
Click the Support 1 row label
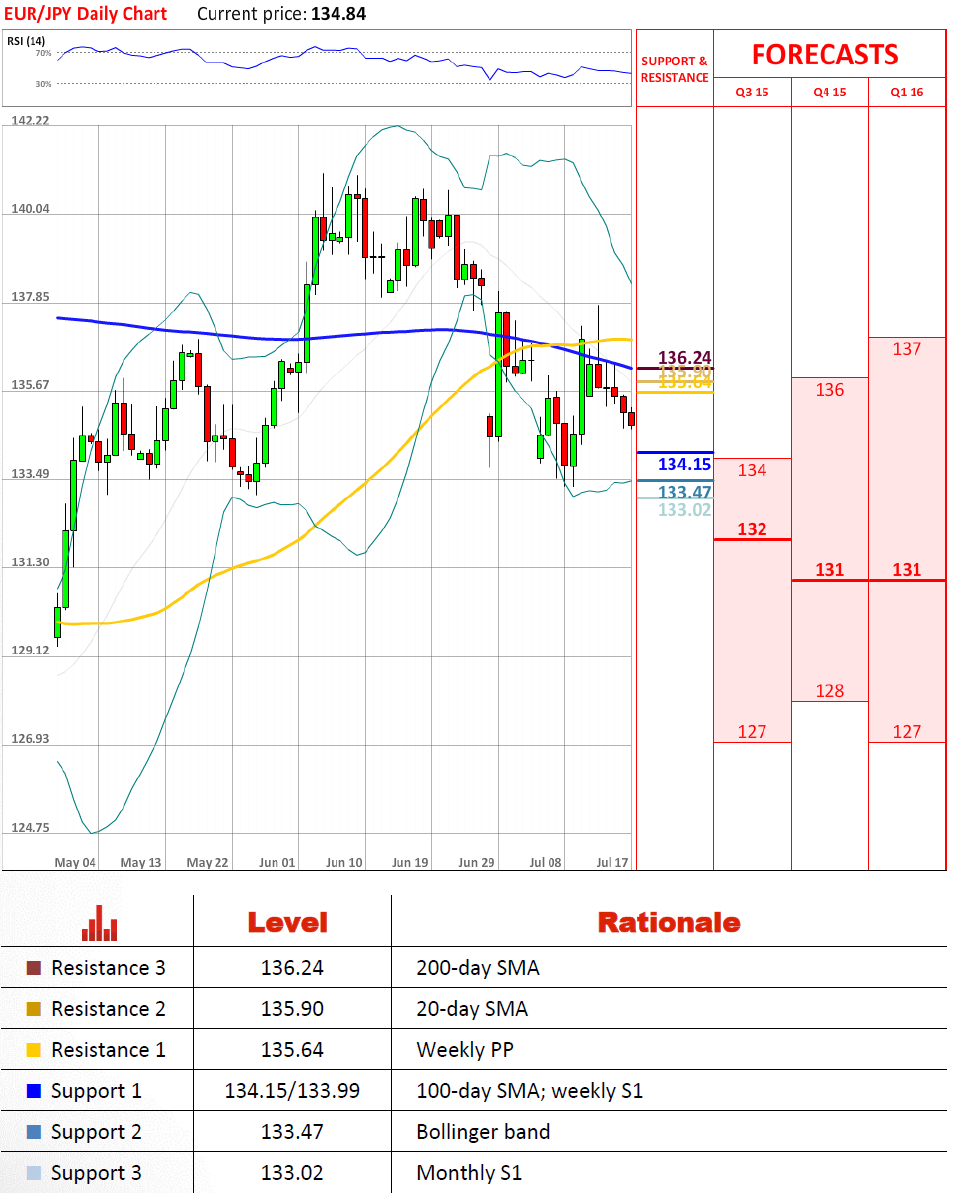(96, 1092)
